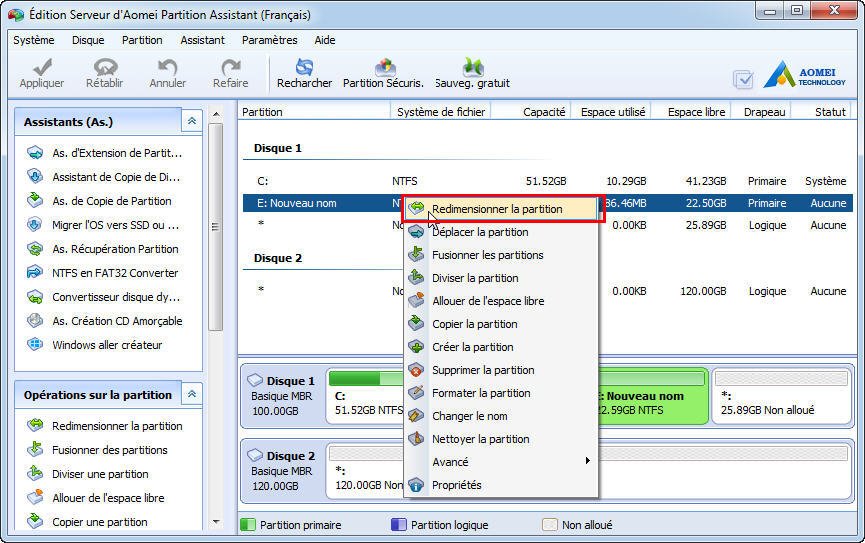Collapse Opérations sur la partition panel
Image resolution: width=865 pixels, height=543 pixels.
[191, 394]
